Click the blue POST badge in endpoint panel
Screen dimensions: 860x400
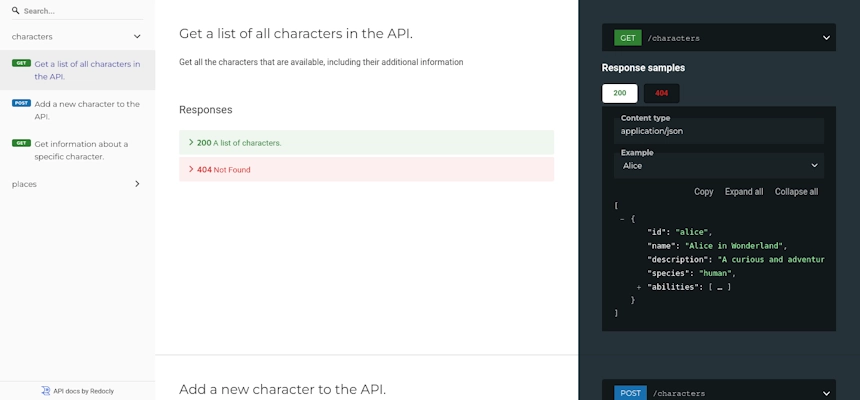click(630, 393)
